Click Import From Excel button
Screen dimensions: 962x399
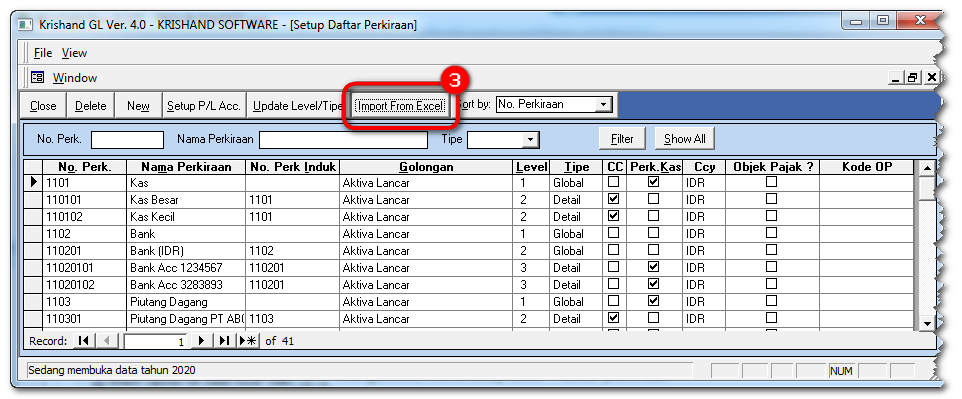[x=400, y=106]
